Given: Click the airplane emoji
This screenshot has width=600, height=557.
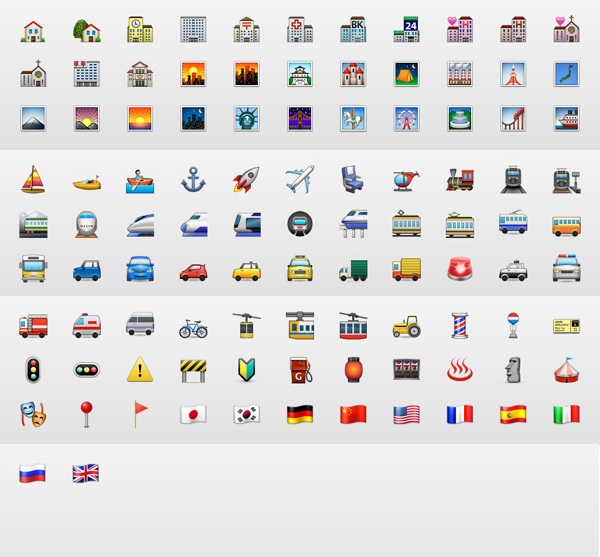Looking at the screenshot, I should tap(300, 180).
